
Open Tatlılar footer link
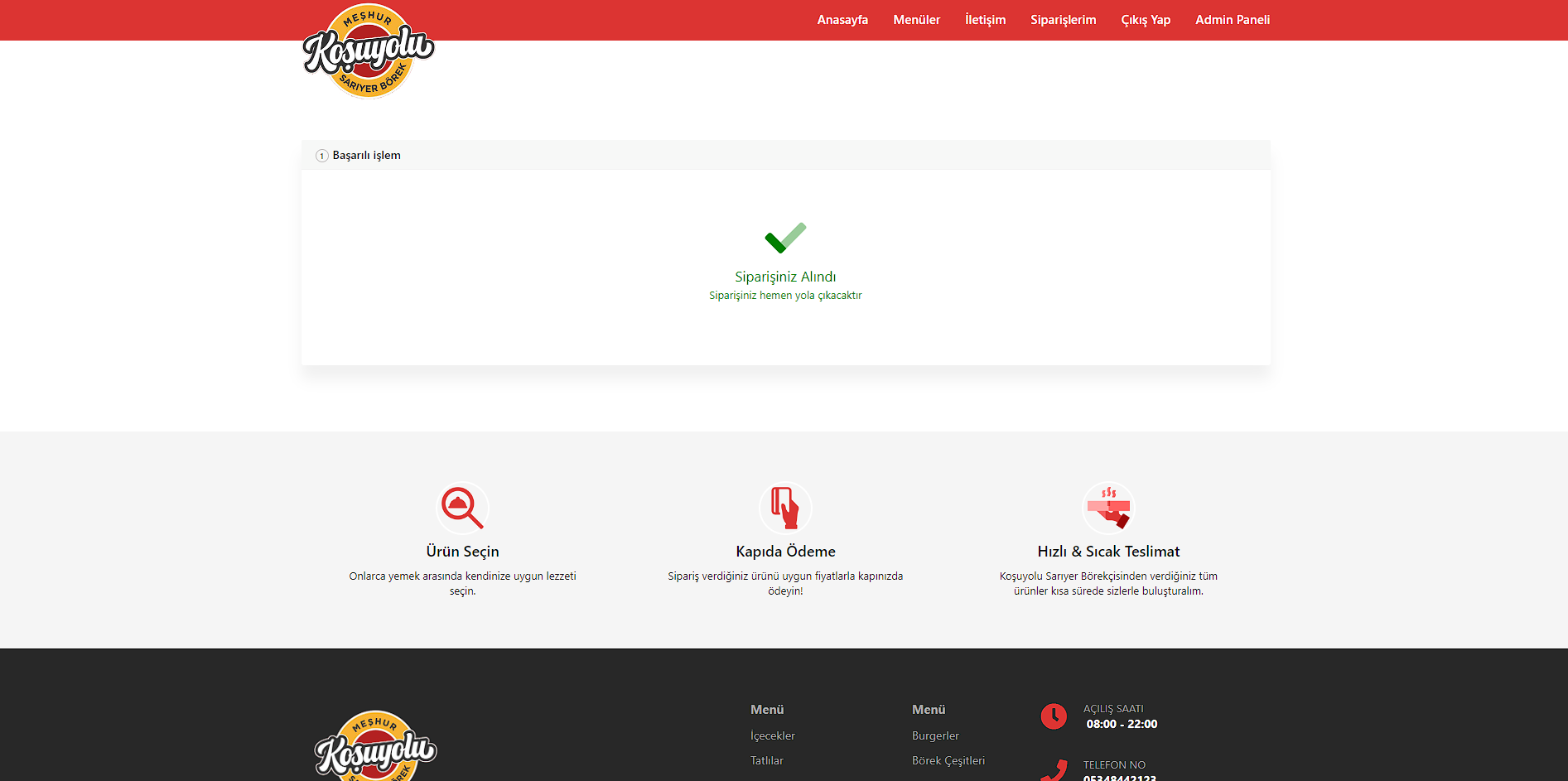[766, 760]
